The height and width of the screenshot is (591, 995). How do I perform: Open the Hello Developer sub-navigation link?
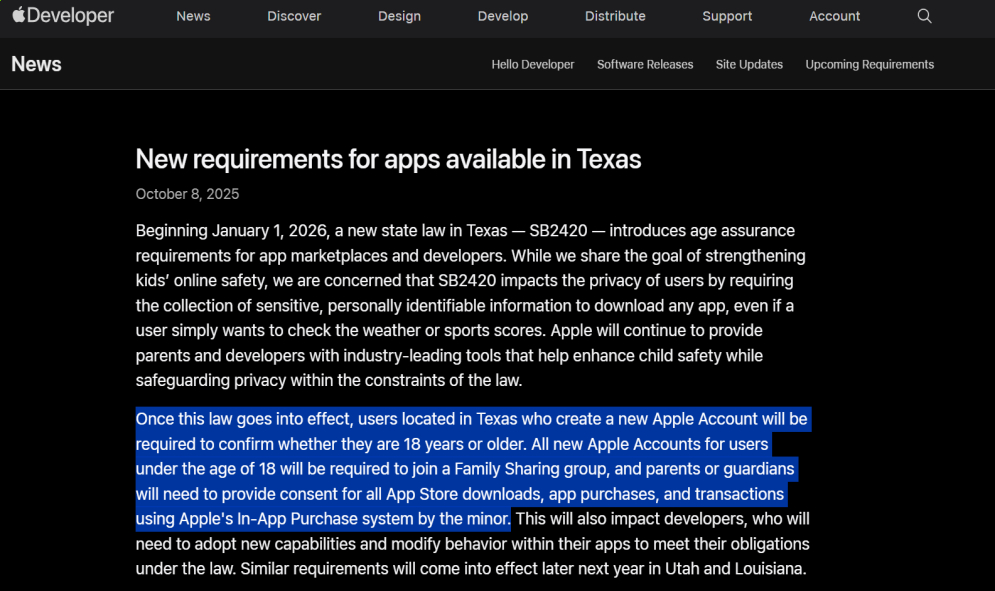pyautogui.click(x=532, y=64)
